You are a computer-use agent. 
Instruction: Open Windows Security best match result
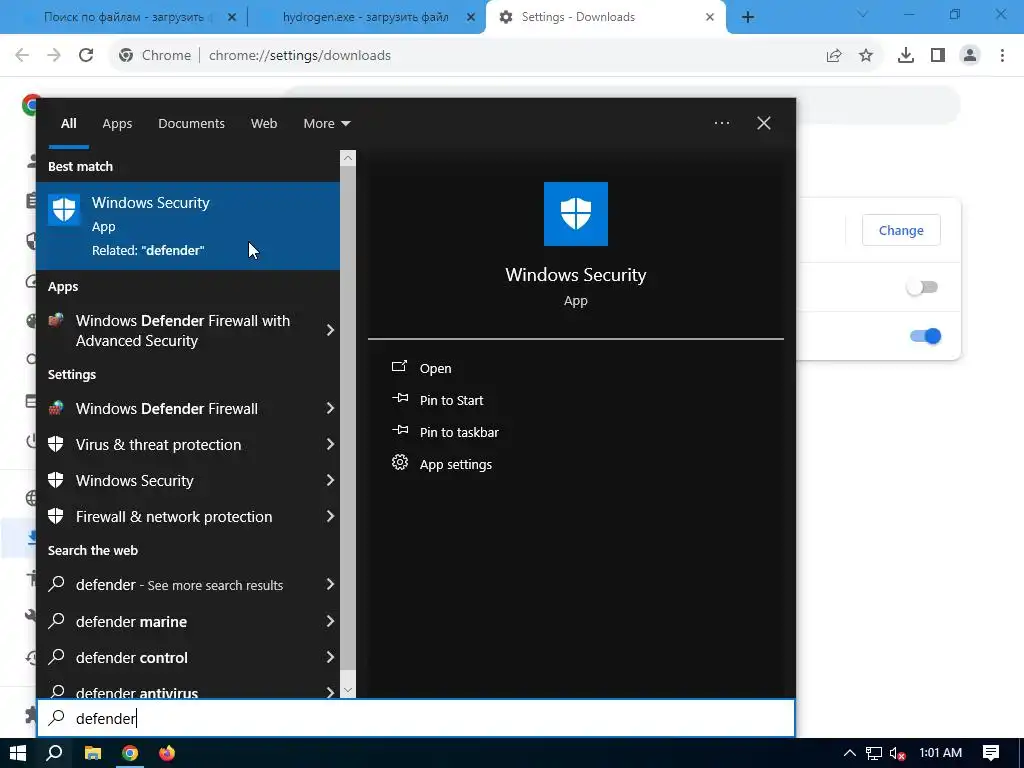tap(188, 225)
